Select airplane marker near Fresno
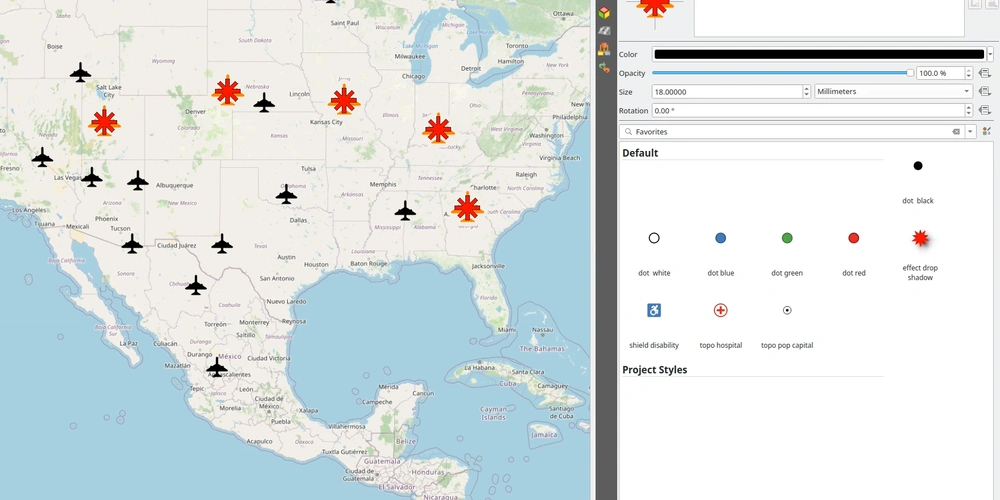 click(x=42, y=157)
